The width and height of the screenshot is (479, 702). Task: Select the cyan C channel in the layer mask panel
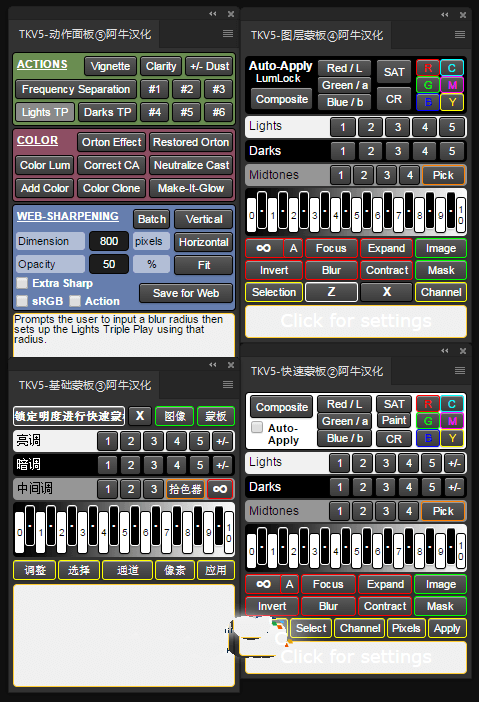pos(452,68)
